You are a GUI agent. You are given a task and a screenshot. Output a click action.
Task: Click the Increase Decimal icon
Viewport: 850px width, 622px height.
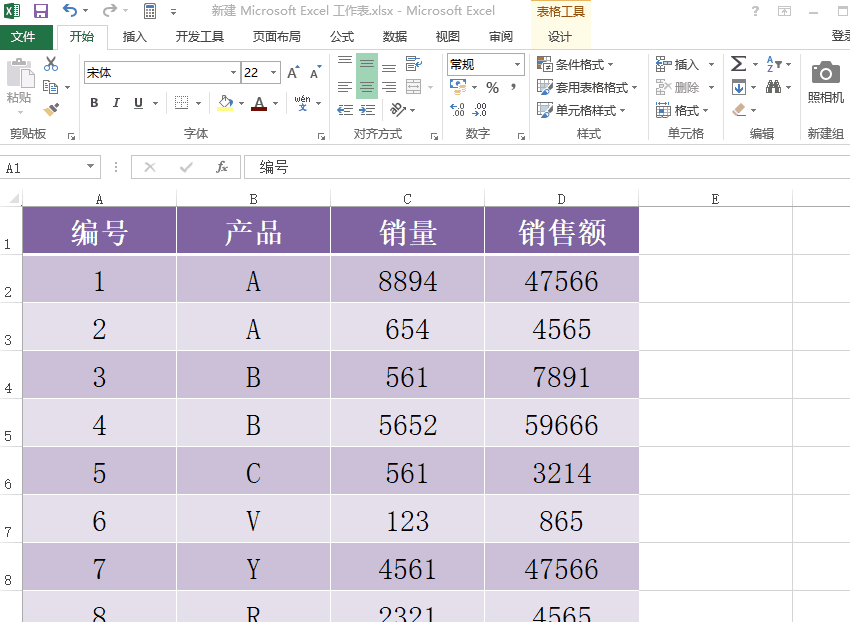pyautogui.click(x=456, y=109)
